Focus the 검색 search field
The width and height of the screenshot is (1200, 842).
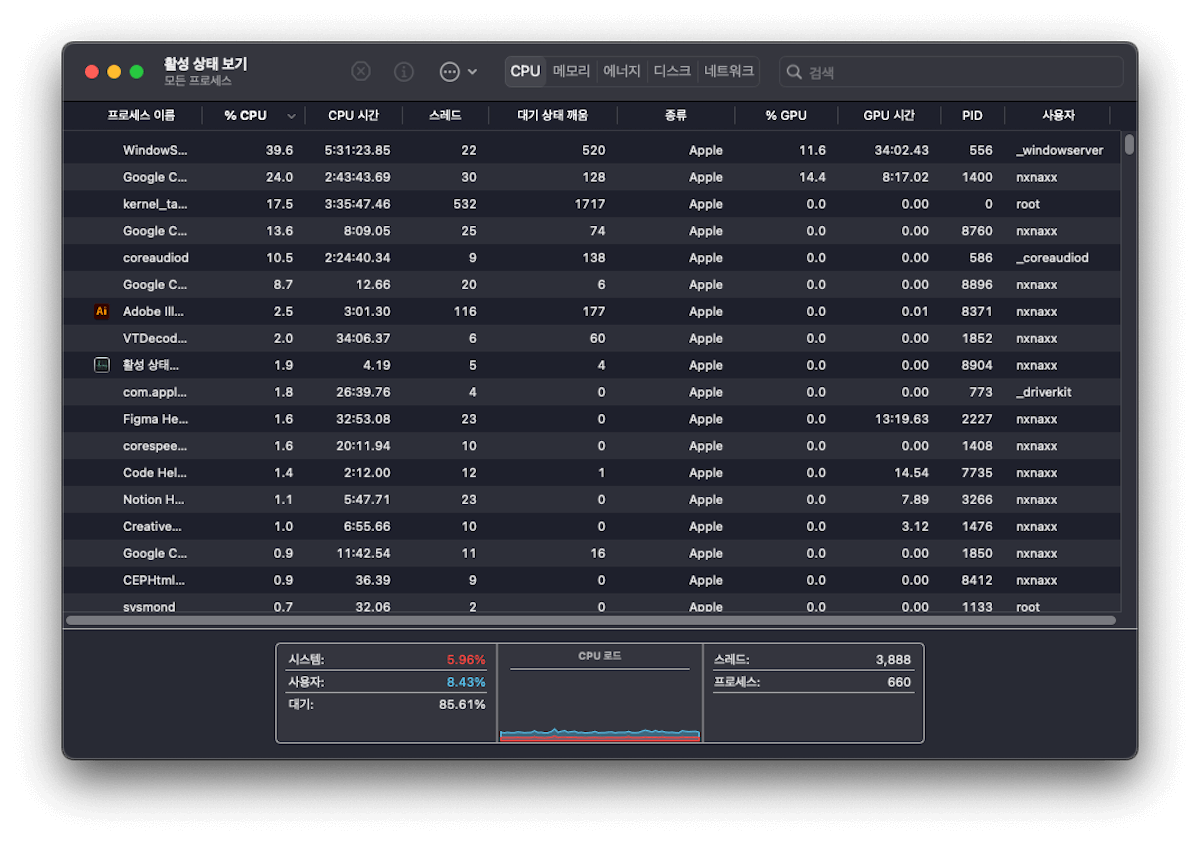(951, 72)
